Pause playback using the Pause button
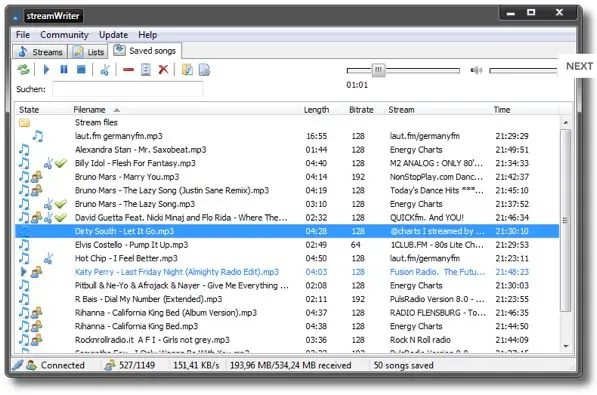Screen dimensions: 597x395 coord(64,70)
